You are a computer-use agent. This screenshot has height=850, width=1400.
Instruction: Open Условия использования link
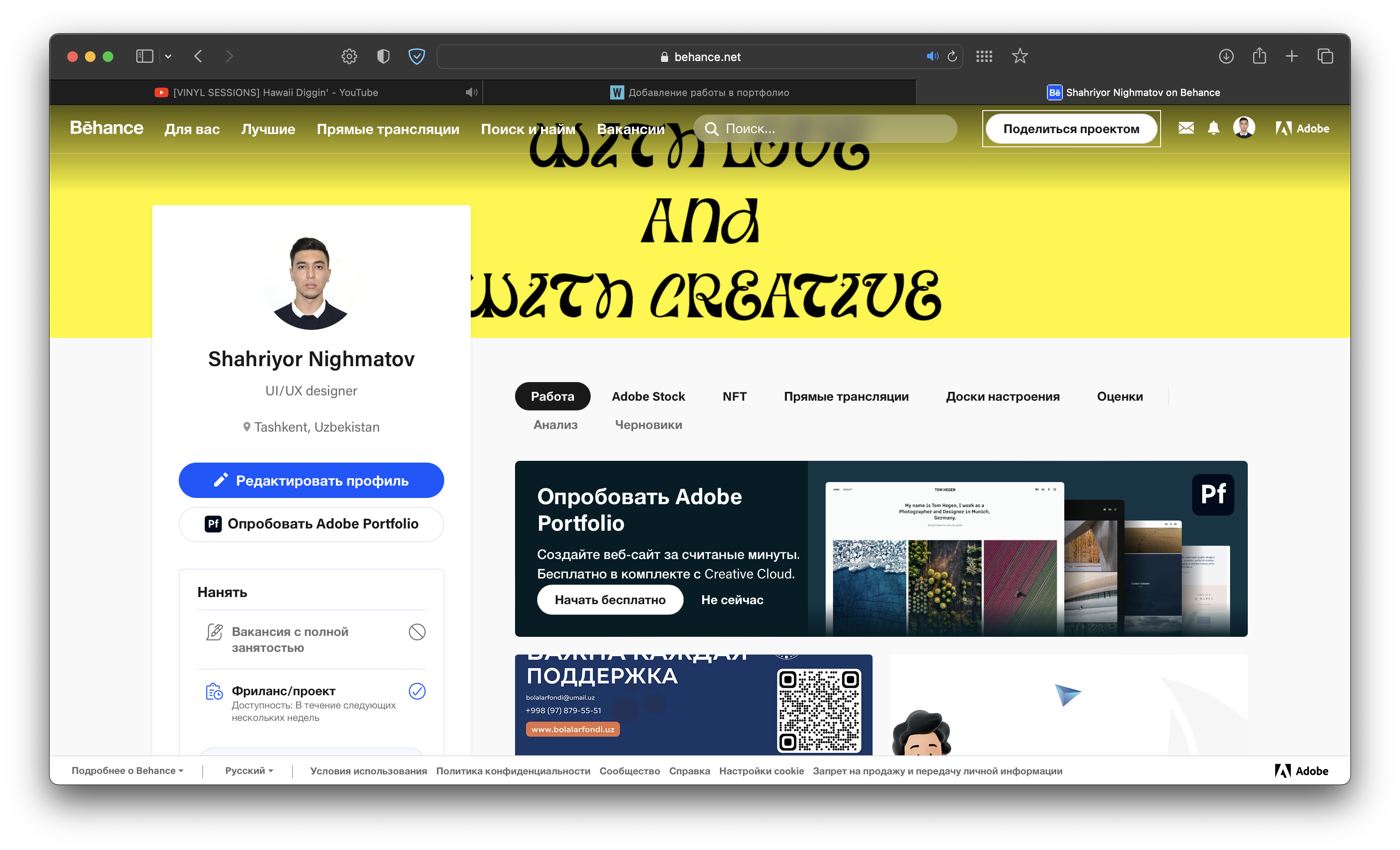point(368,771)
